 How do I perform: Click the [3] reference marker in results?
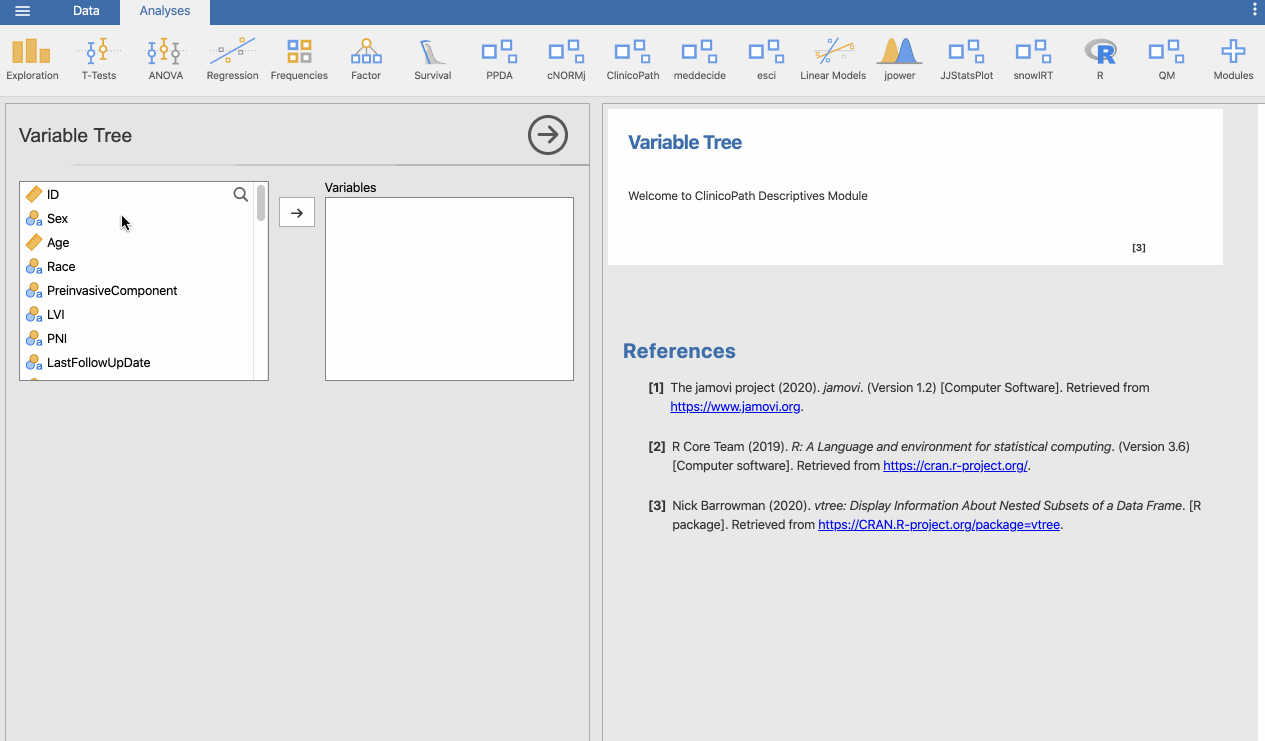(1139, 247)
